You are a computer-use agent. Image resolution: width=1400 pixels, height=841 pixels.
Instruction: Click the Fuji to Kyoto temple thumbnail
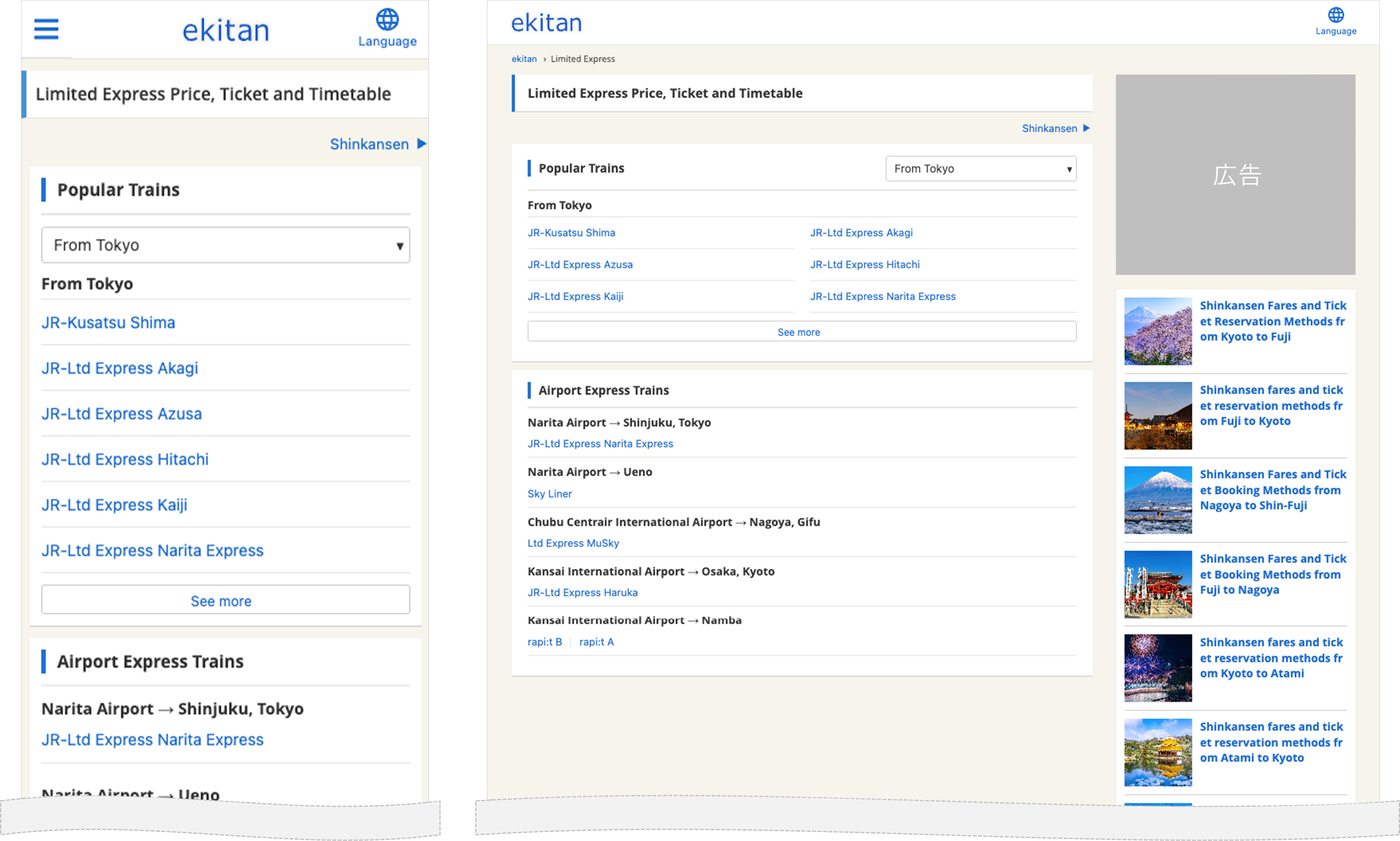click(1158, 415)
